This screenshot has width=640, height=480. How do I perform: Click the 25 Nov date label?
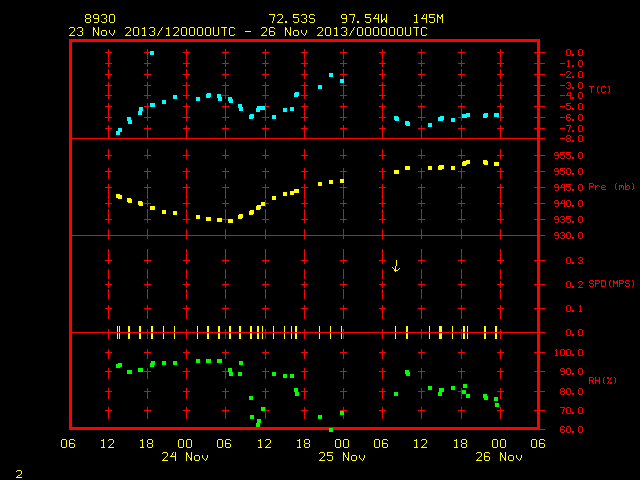point(342,457)
